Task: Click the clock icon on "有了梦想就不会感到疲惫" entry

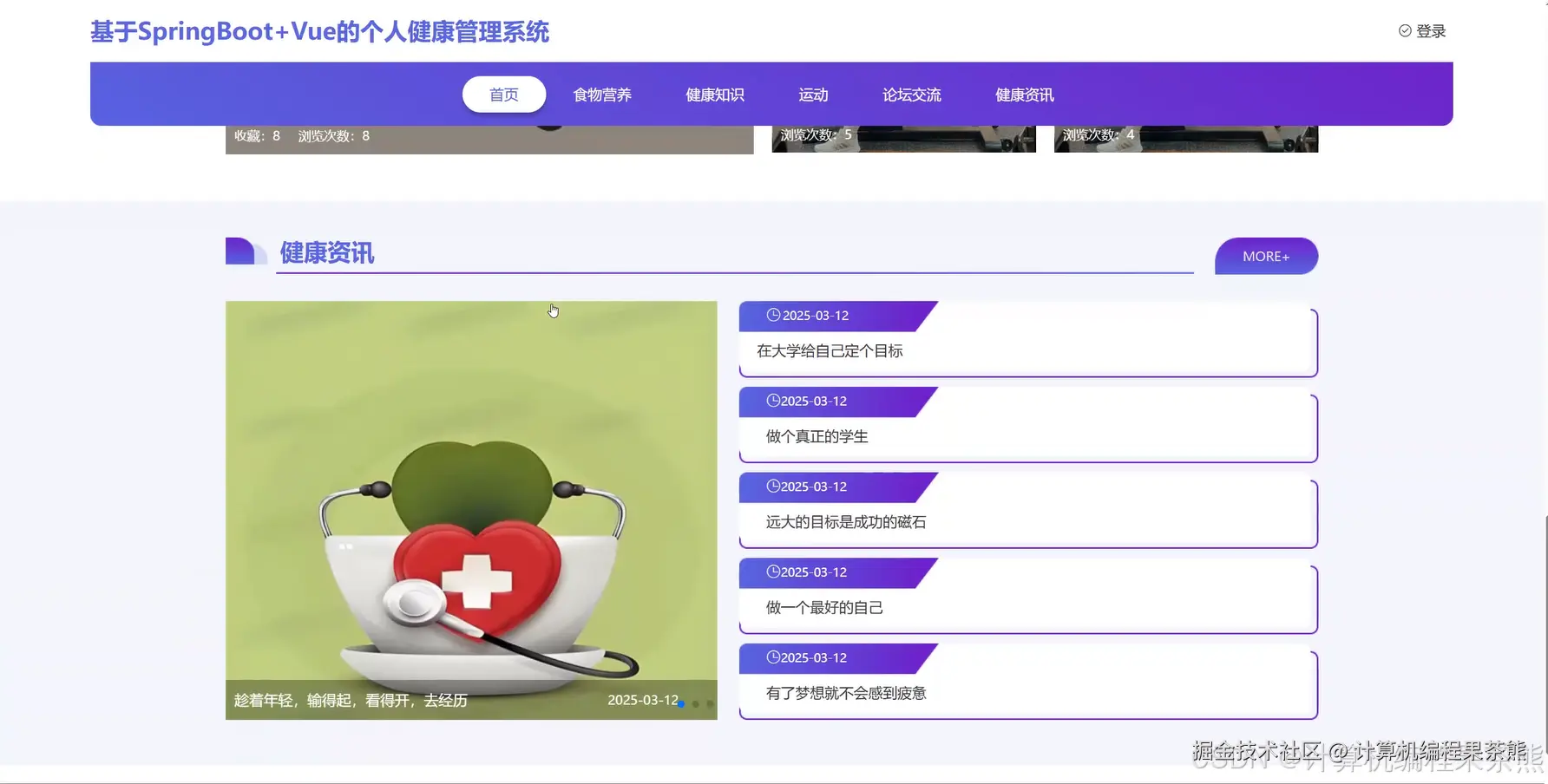Action: pos(772,657)
